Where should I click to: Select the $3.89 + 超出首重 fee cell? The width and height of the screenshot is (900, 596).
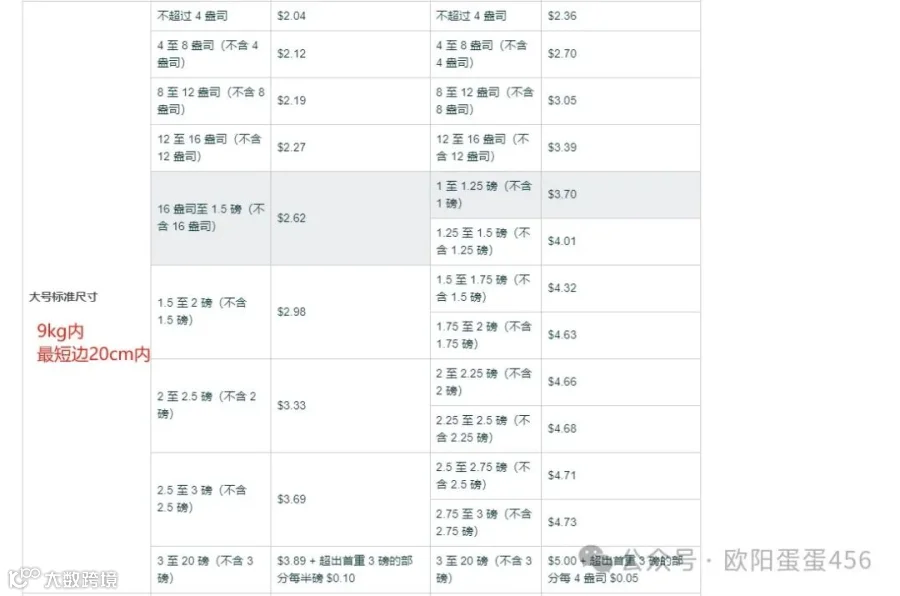click(x=350, y=570)
